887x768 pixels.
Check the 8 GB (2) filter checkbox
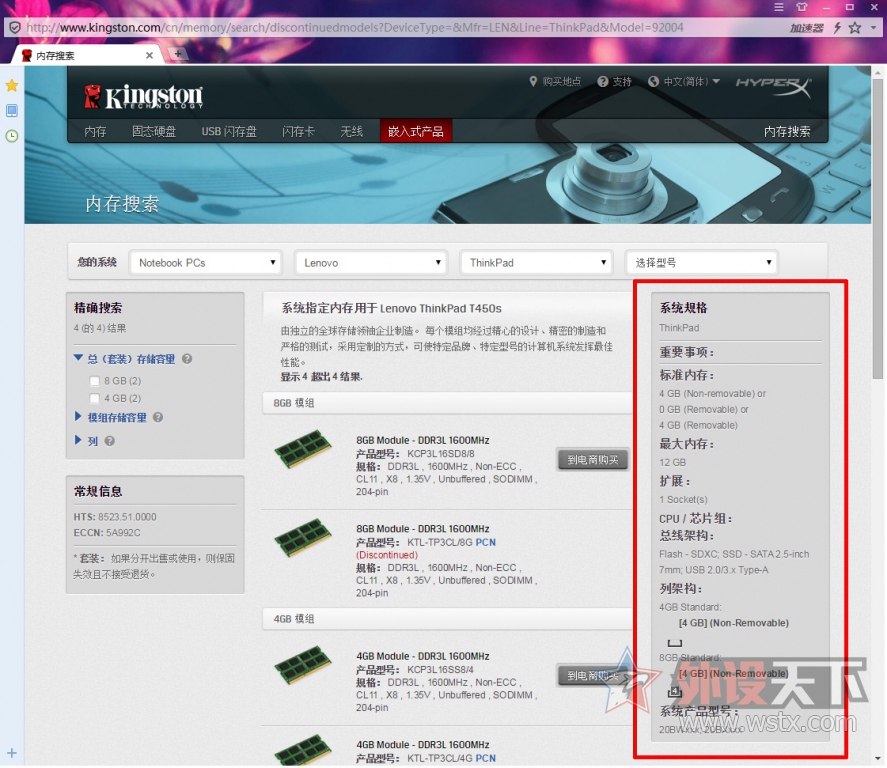(94, 381)
